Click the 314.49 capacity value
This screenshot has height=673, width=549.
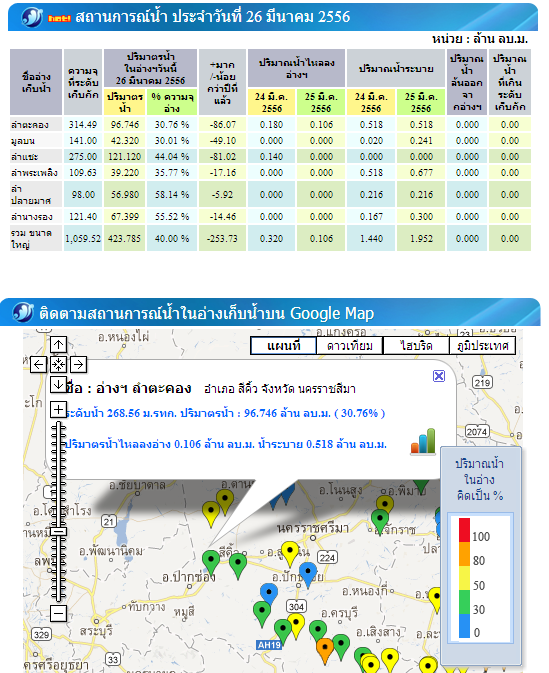click(83, 124)
